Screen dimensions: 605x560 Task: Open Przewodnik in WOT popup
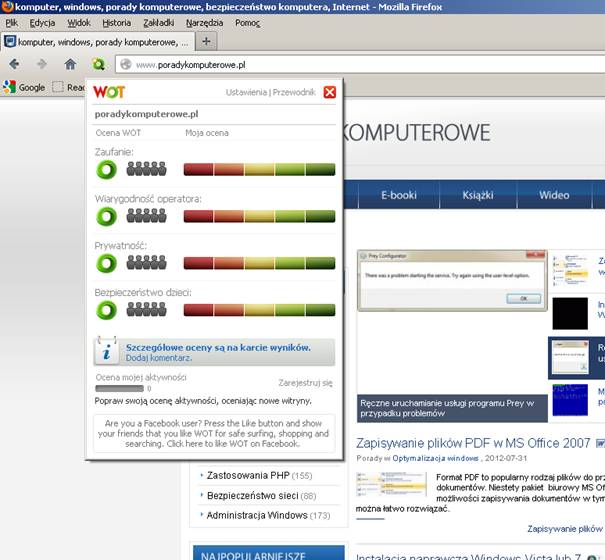(x=294, y=92)
